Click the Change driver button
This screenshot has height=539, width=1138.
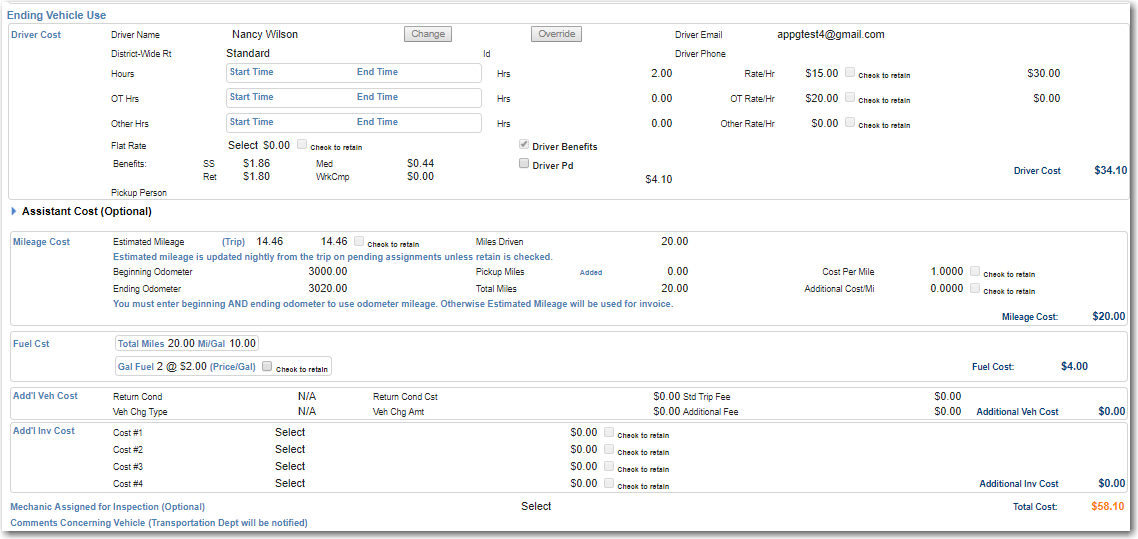[427, 34]
